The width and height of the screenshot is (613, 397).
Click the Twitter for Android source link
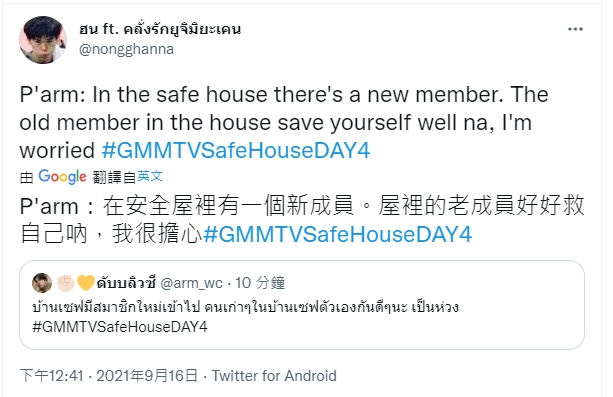pos(274,376)
